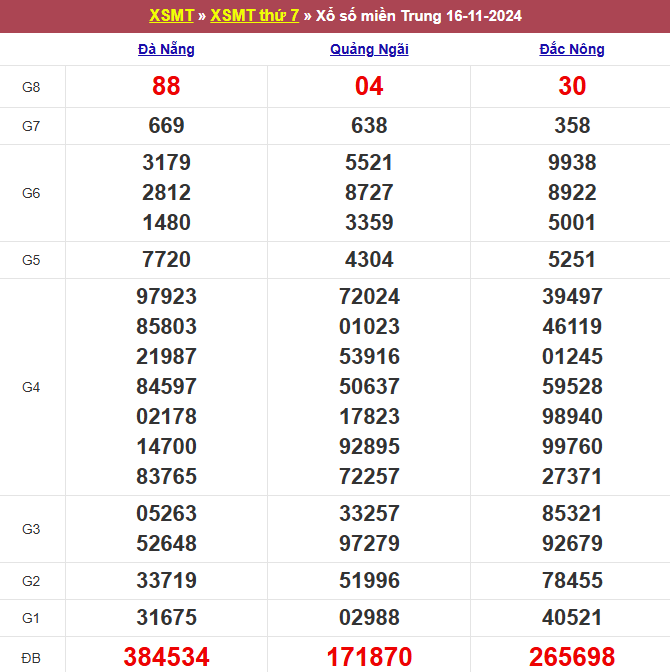
Task: Click G3 number 33257
Action: coord(369,513)
